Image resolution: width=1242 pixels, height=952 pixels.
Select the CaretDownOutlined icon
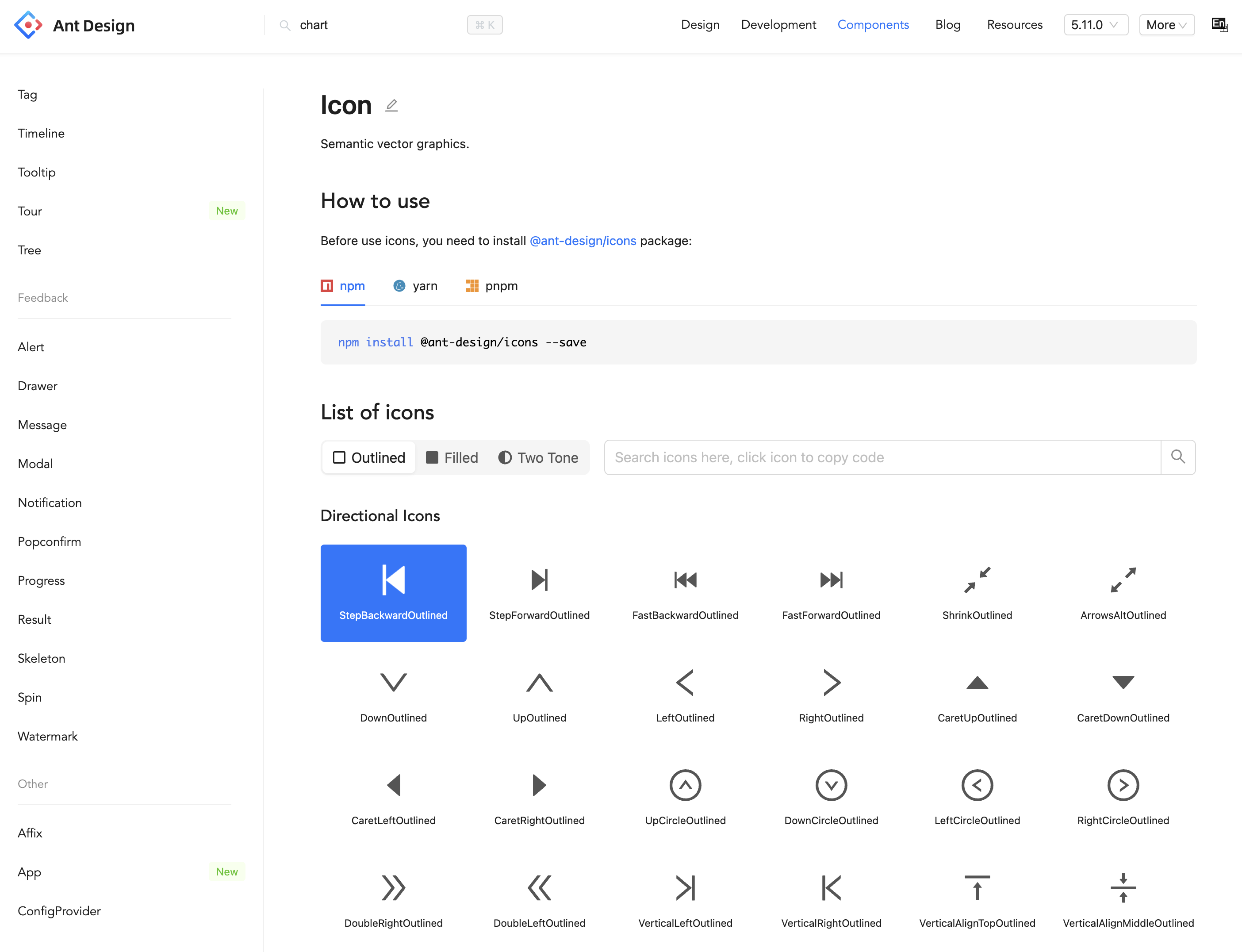click(x=1123, y=695)
